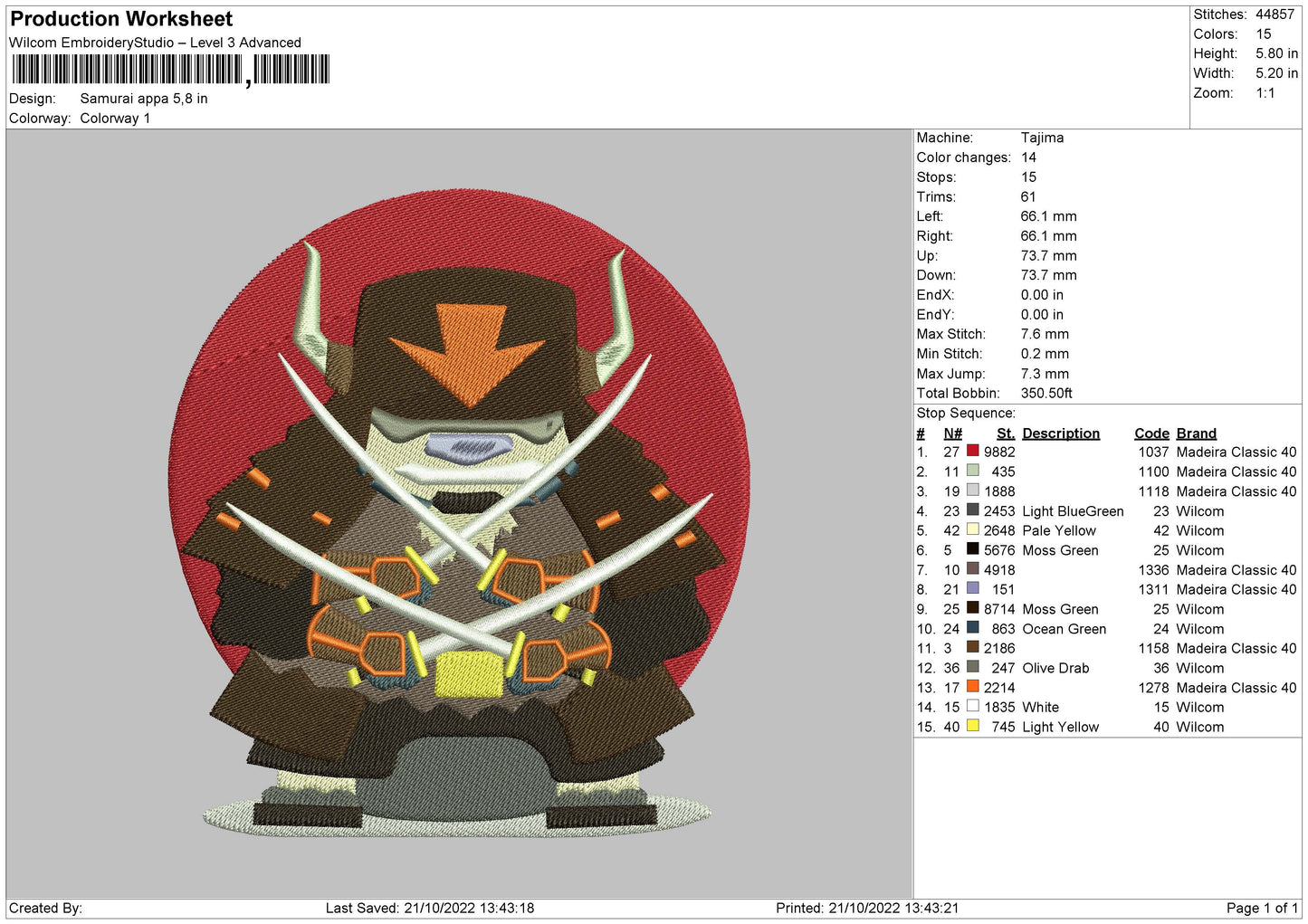This screenshot has width=1308, height=924.
Task: Select the Olive Drab swatch in row 12
Action: (973, 667)
